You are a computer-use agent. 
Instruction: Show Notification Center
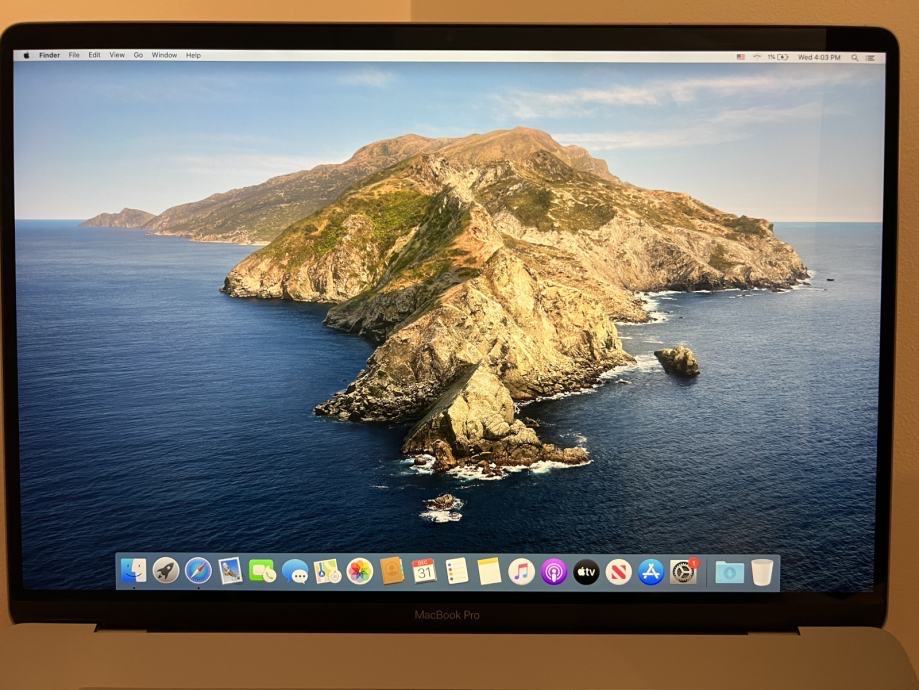coord(871,57)
